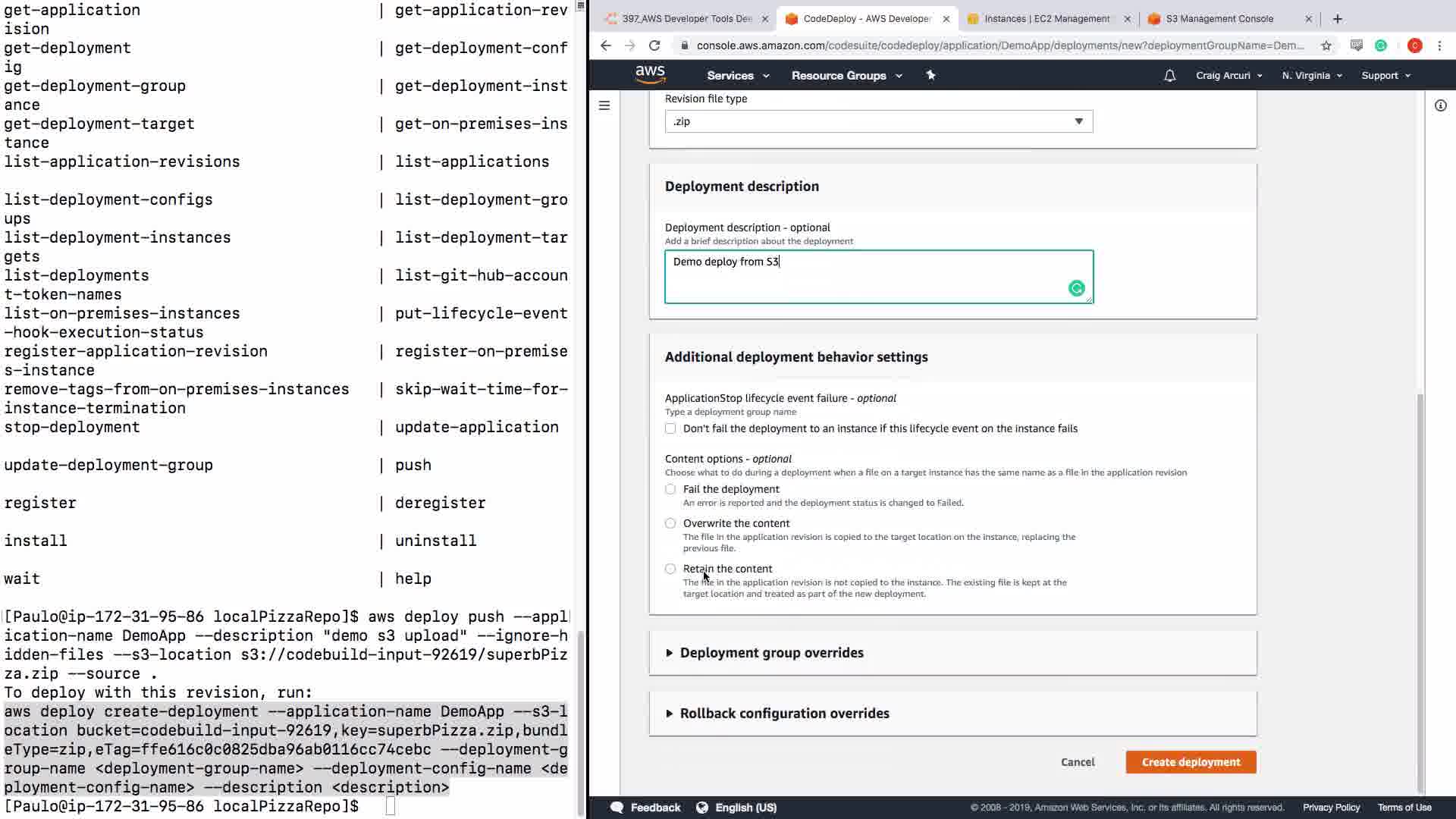Image resolution: width=1456 pixels, height=819 pixels.
Task: Open the Revision file type dropdown
Action: pos(878,121)
